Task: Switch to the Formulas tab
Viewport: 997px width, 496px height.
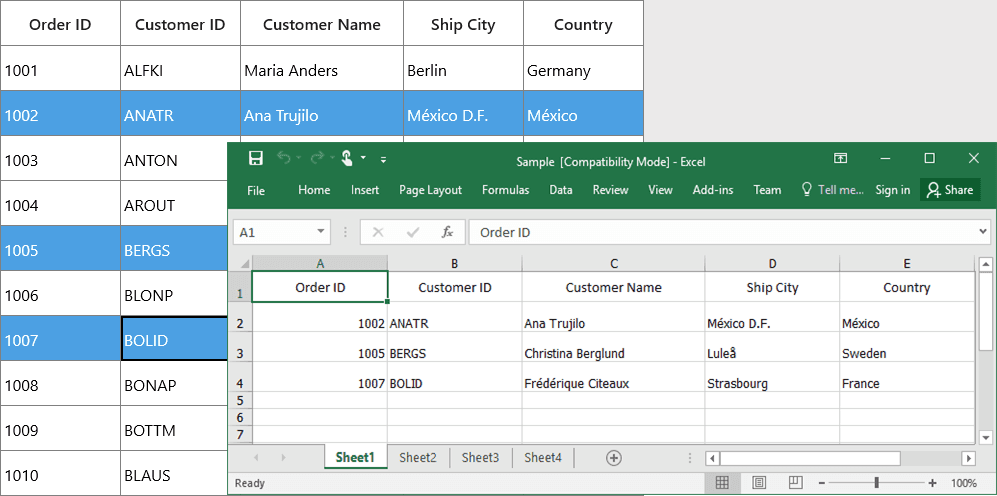Action: coord(505,189)
